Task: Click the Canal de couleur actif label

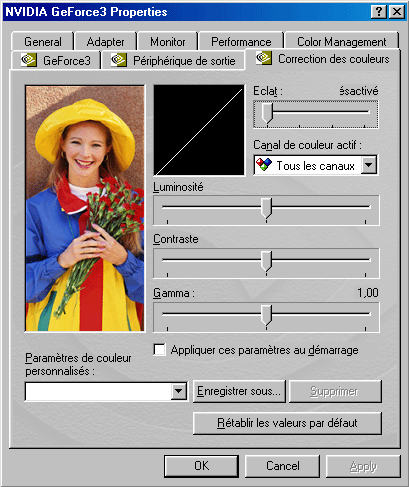Action: click(x=307, y=145)
